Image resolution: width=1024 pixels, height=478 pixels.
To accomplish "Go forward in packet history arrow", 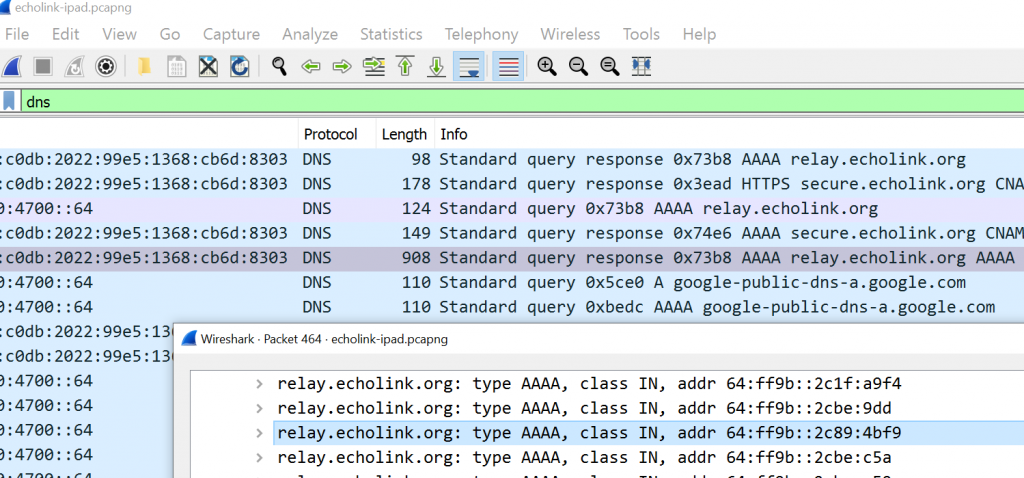I will [342, 67].
